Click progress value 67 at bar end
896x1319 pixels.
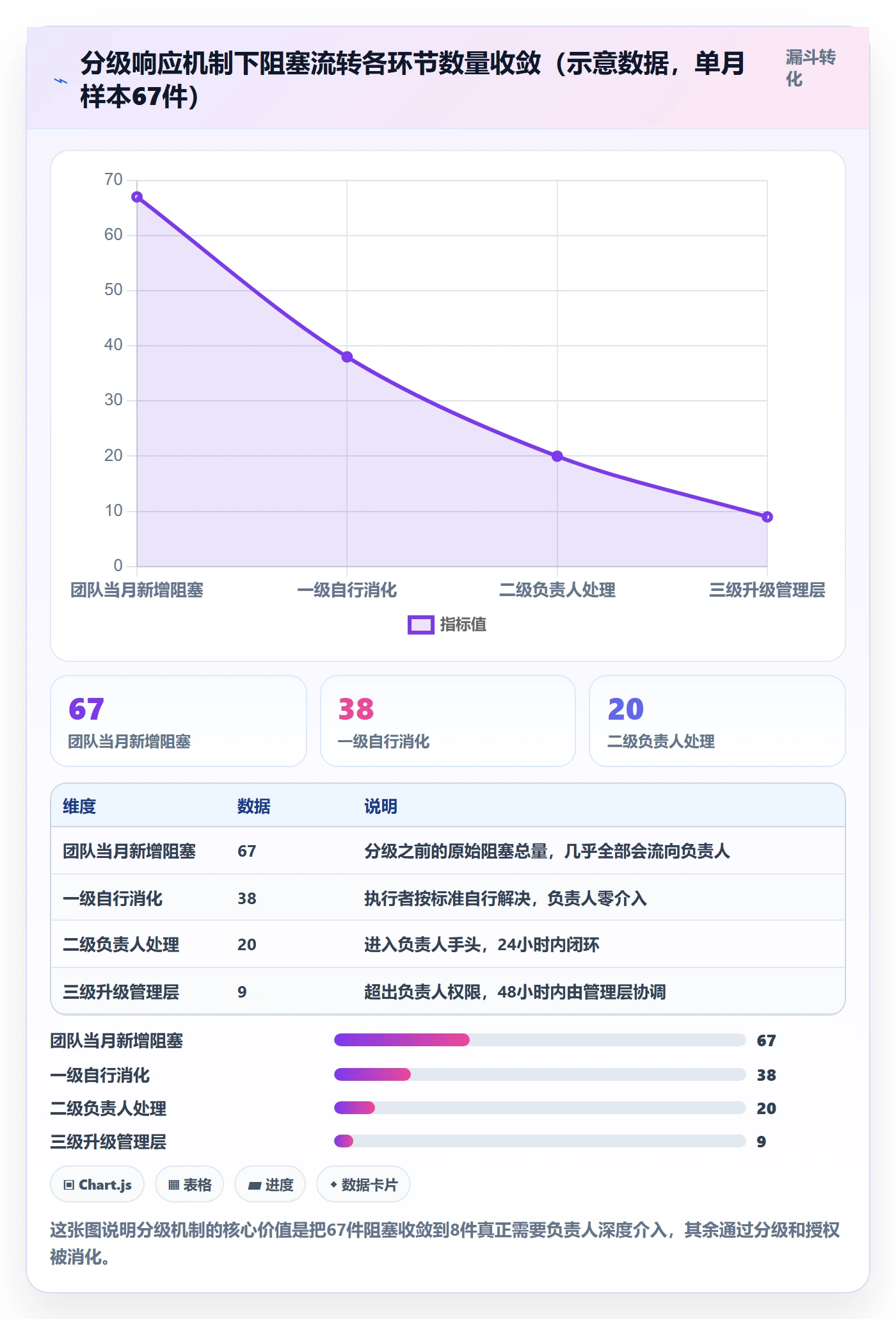click(766, 1041)
